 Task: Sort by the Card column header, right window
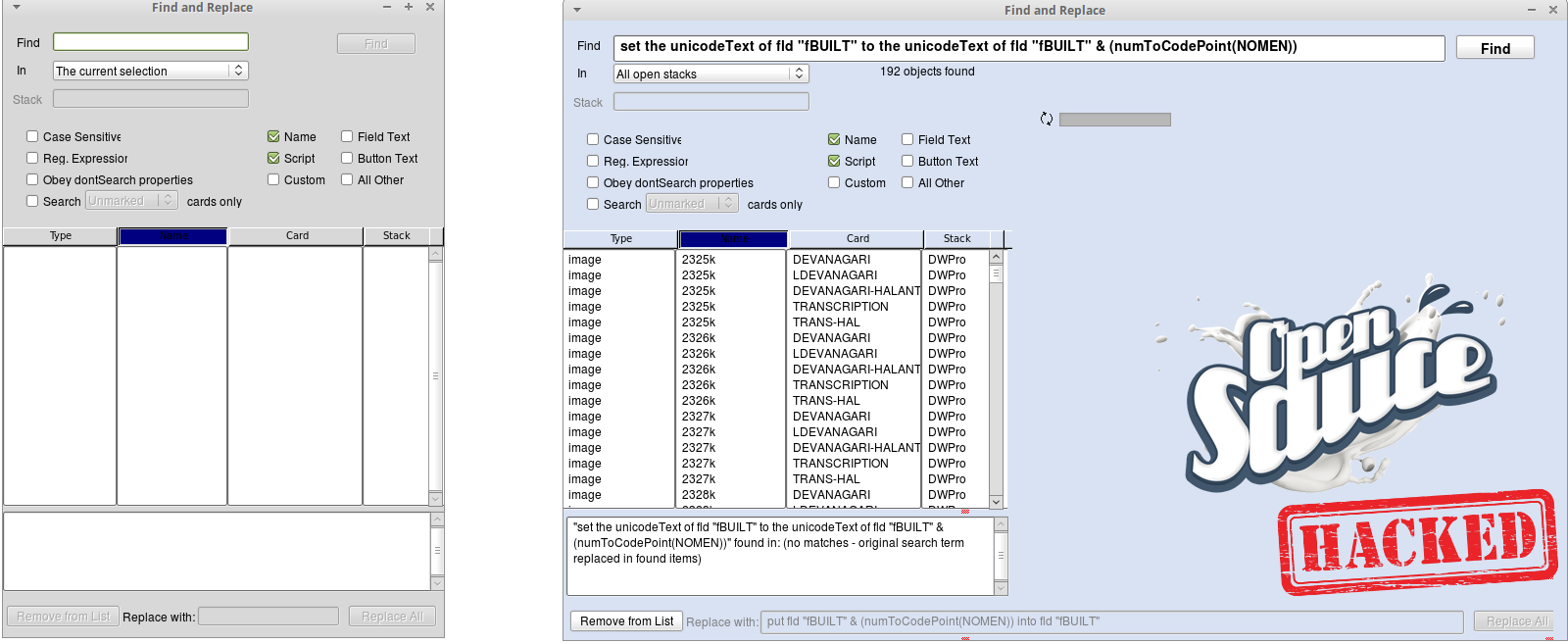tap(857, 238)
